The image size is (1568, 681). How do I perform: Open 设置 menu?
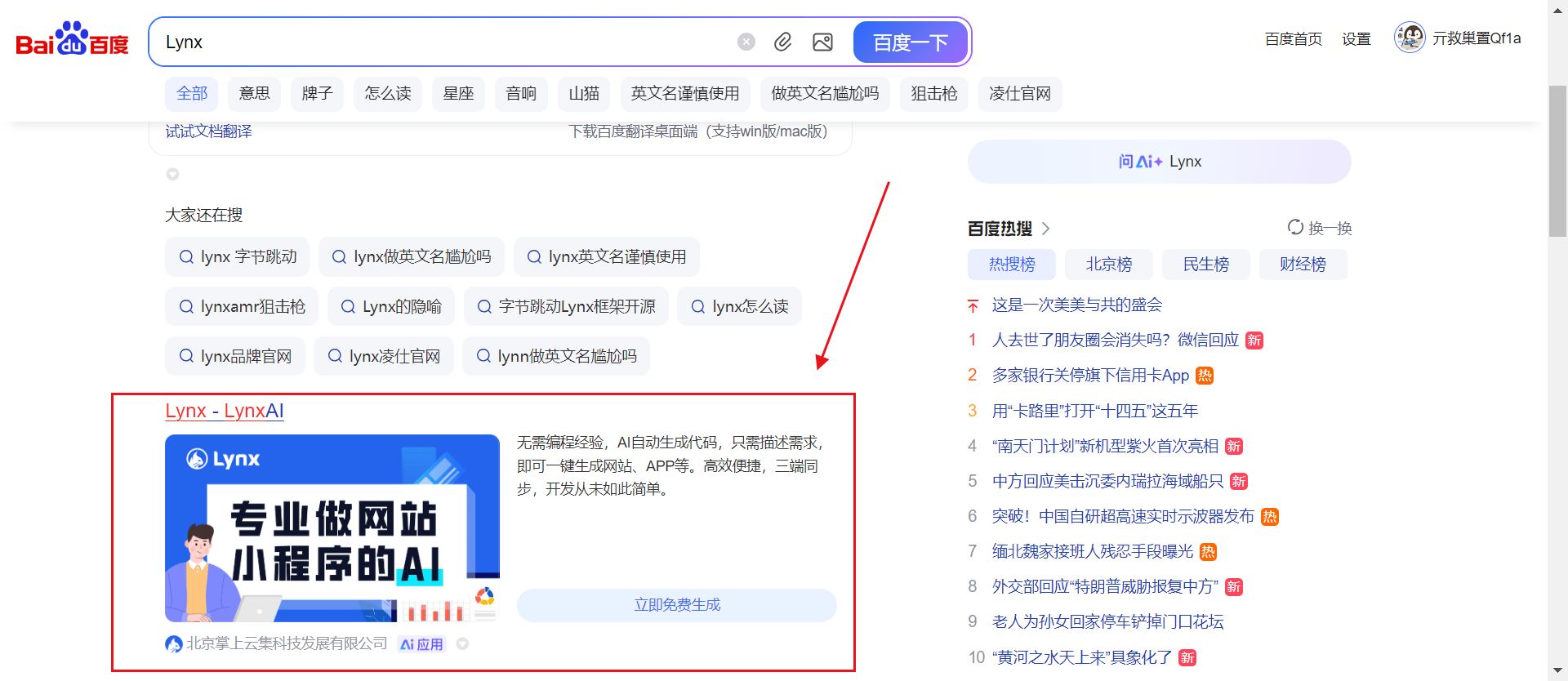tap(1356, 39)
